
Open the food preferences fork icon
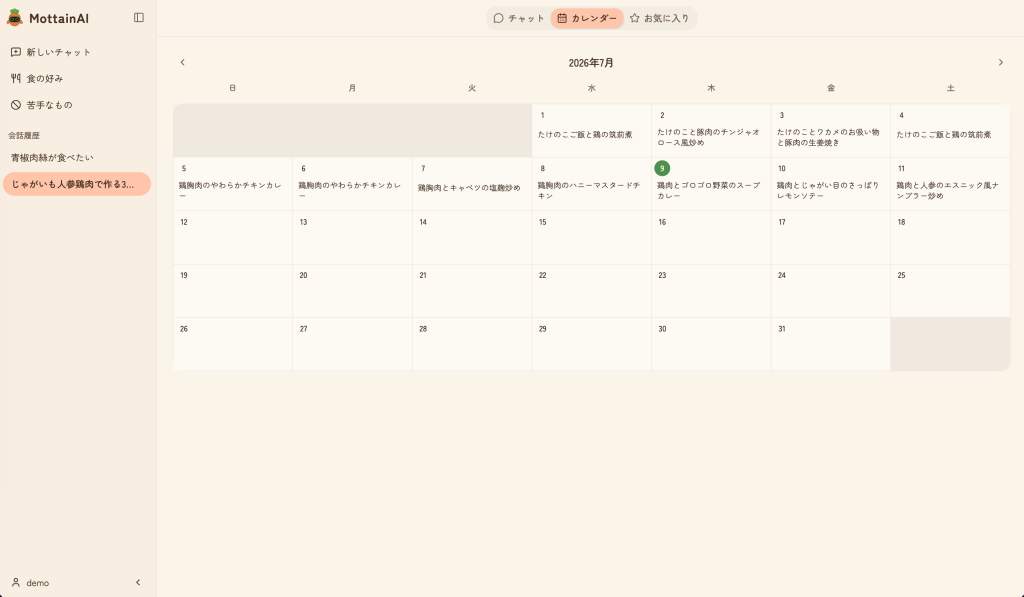16,78
